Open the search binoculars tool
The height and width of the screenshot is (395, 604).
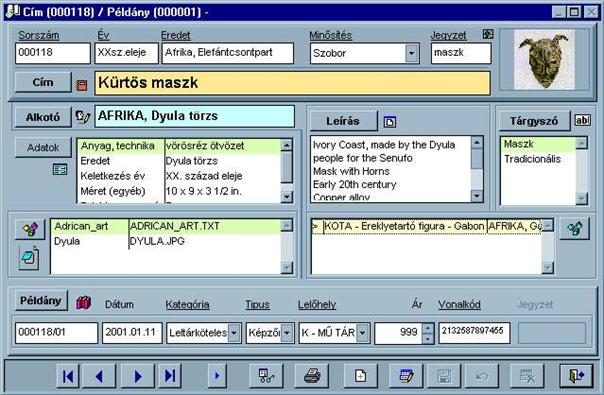266,376
